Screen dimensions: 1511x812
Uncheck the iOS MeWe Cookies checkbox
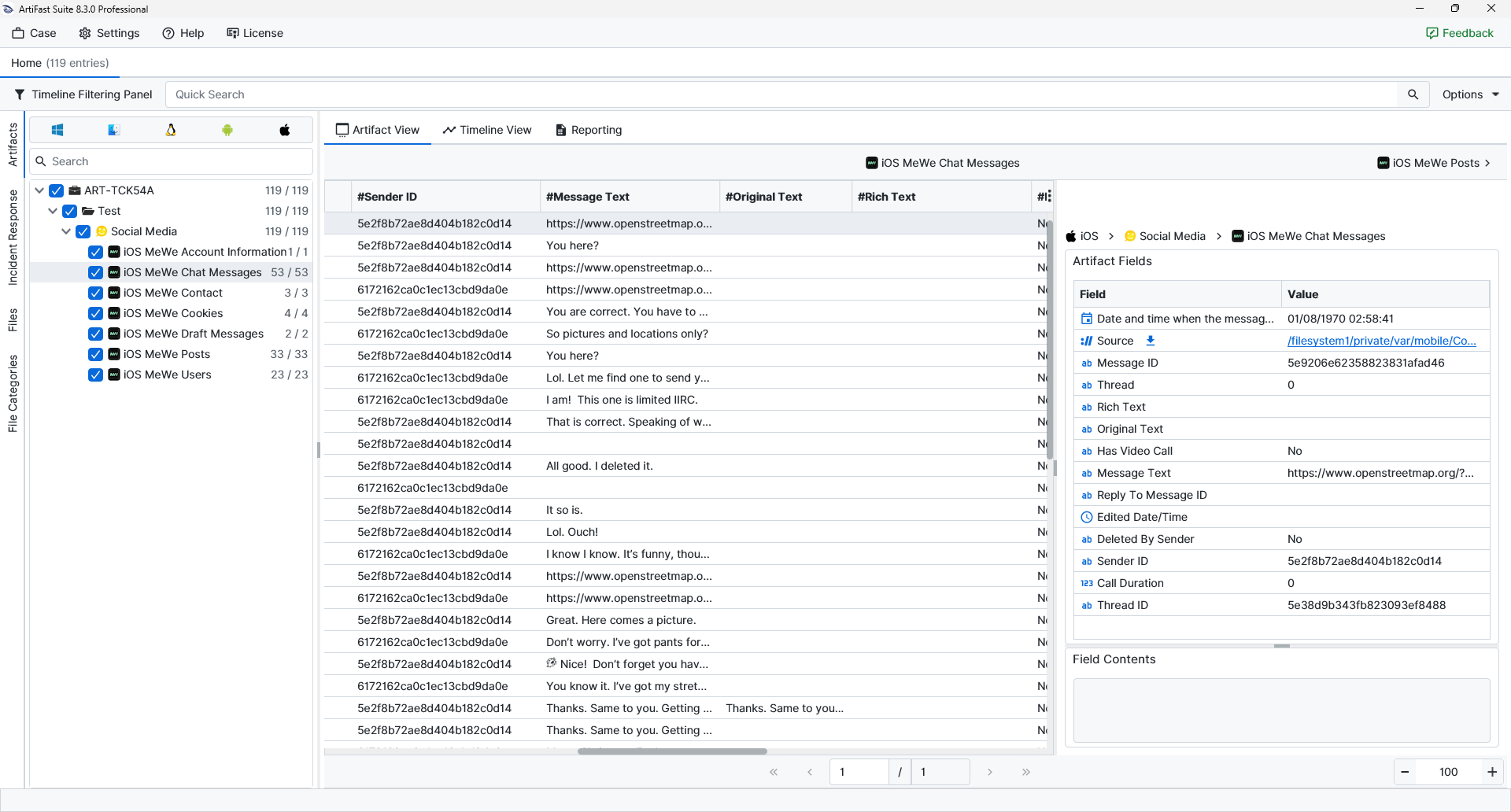pyautogui.click(x=95, y=313)
